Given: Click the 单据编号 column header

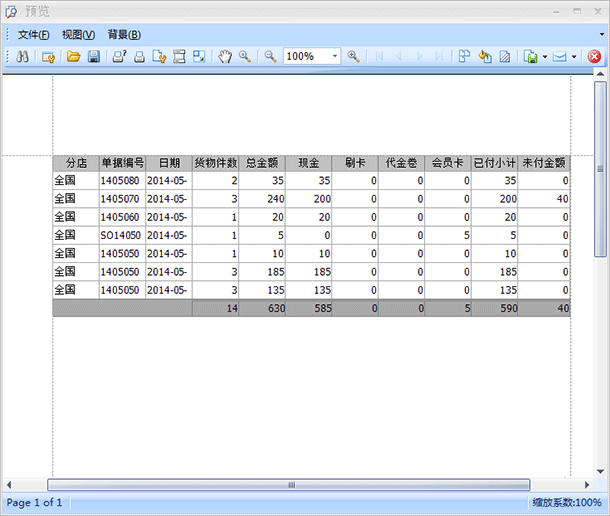Looking at the screenshot, I should (123, 163).
